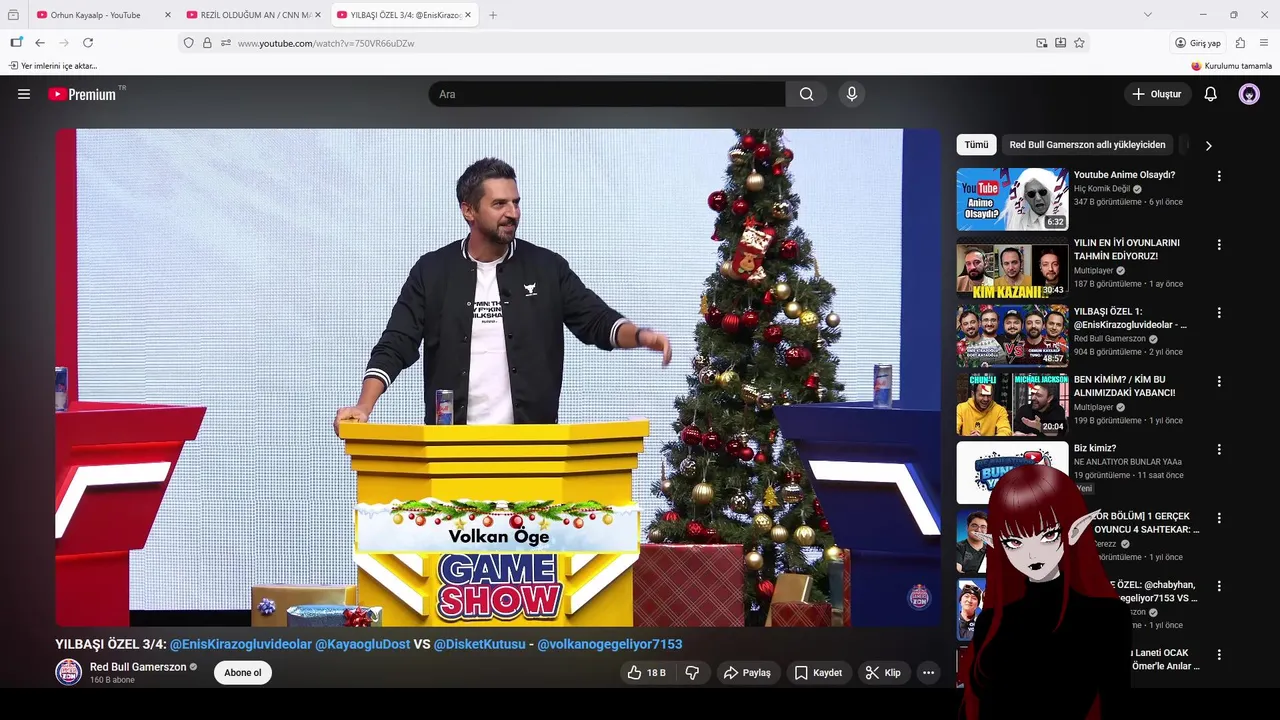Open more actions ellipsis under video

coord(928,673)
